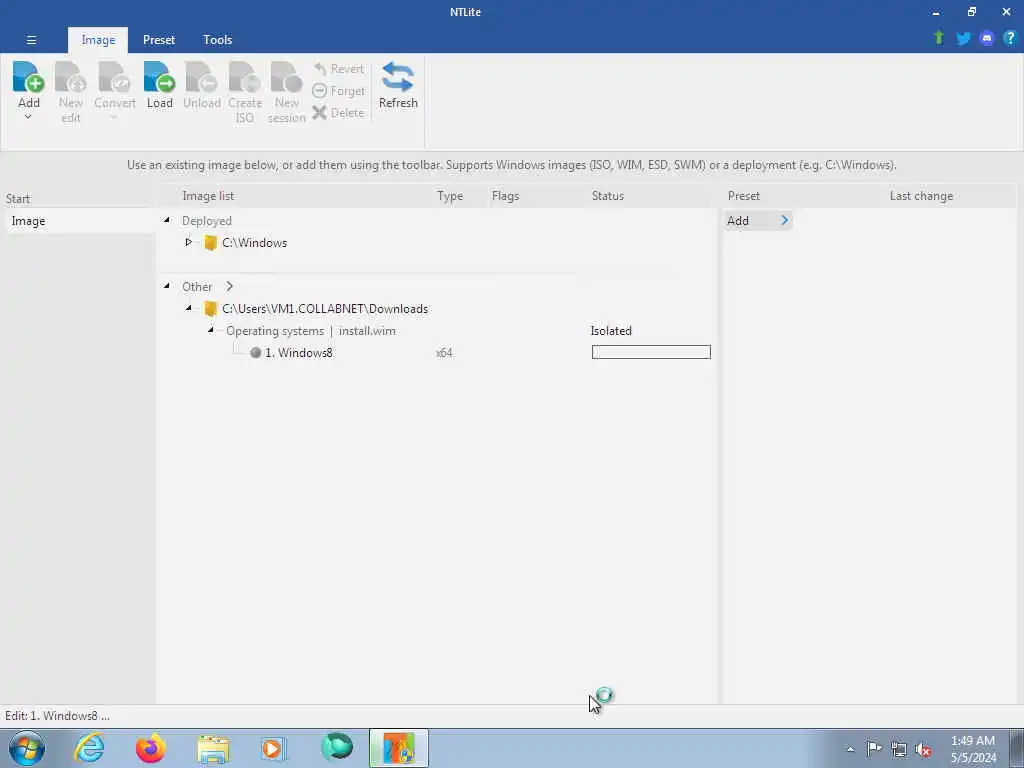Collapse the Operating systems install.wim node
This screenshot has height=768, width=1024.
point(210,330)
